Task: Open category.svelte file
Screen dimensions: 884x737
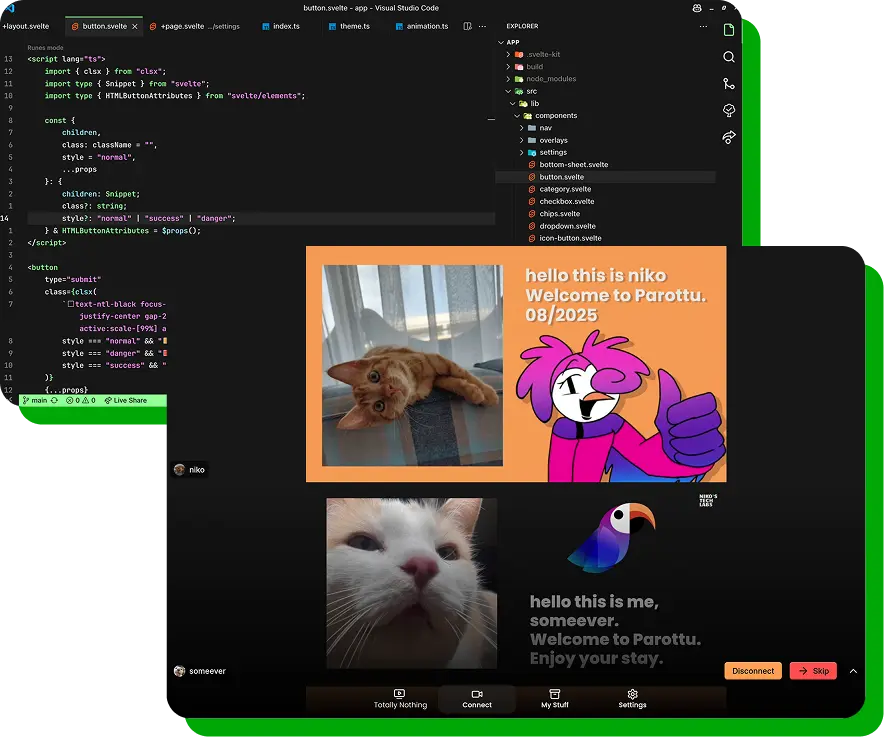Action: click(x=560, y=189)
